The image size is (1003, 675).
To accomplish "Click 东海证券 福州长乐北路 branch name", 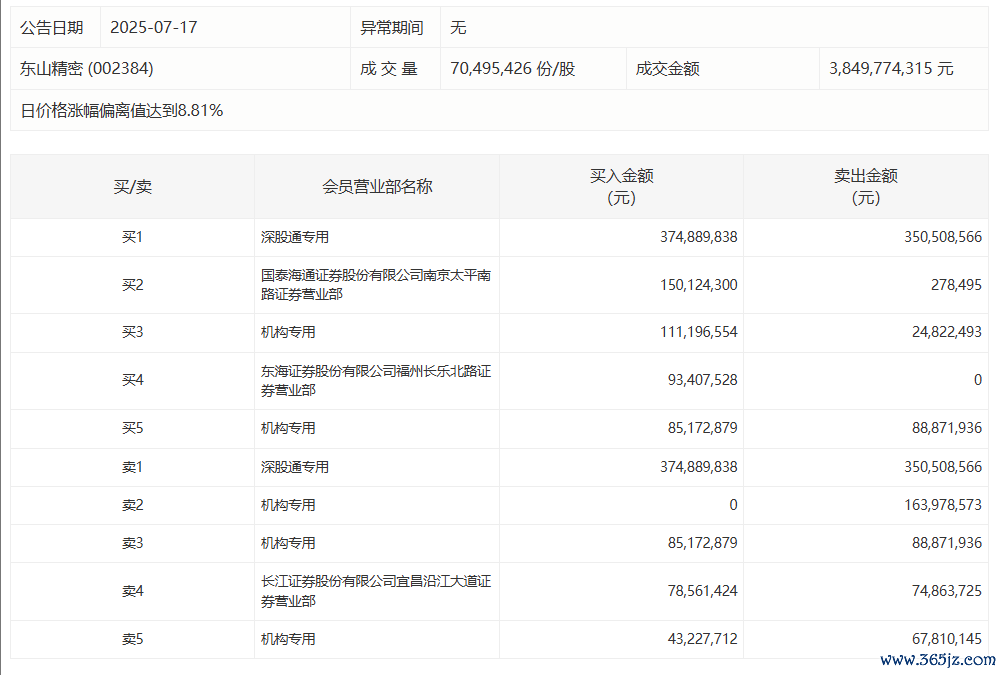I will (375, 381).
